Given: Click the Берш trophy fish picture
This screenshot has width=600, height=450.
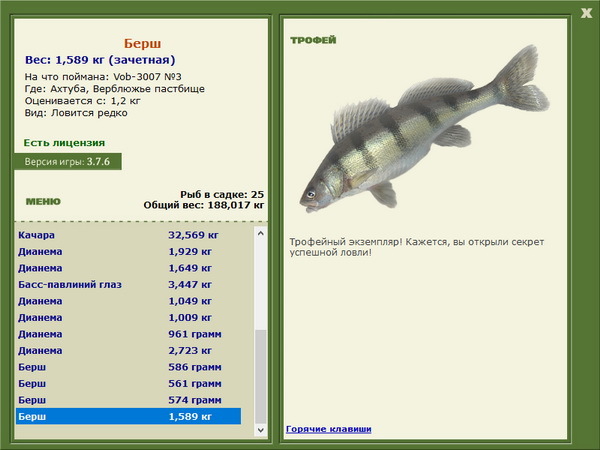Looking at the screenshot, I should click(424, 129).
